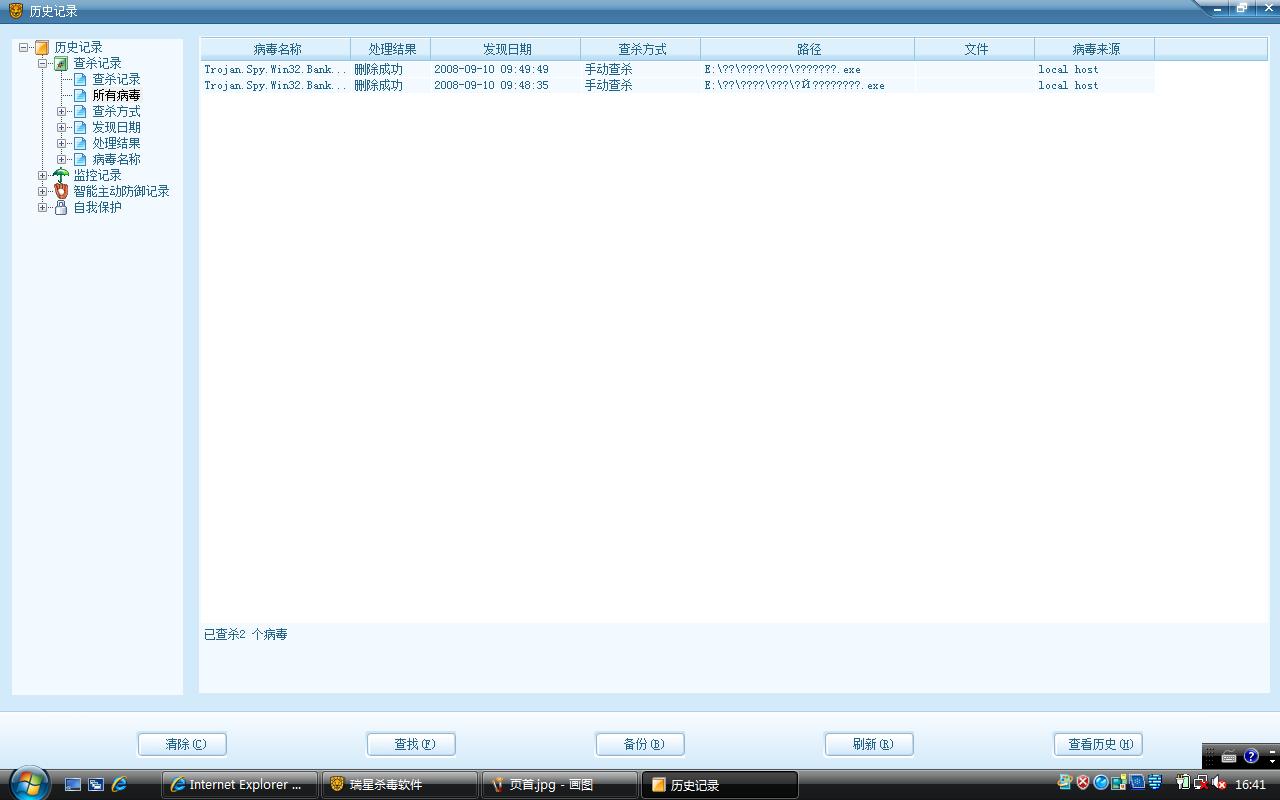Click the 已查杀2 个病毒 status text
The width and height of the screenshot is (1280, 800).
tap(246, 634)
